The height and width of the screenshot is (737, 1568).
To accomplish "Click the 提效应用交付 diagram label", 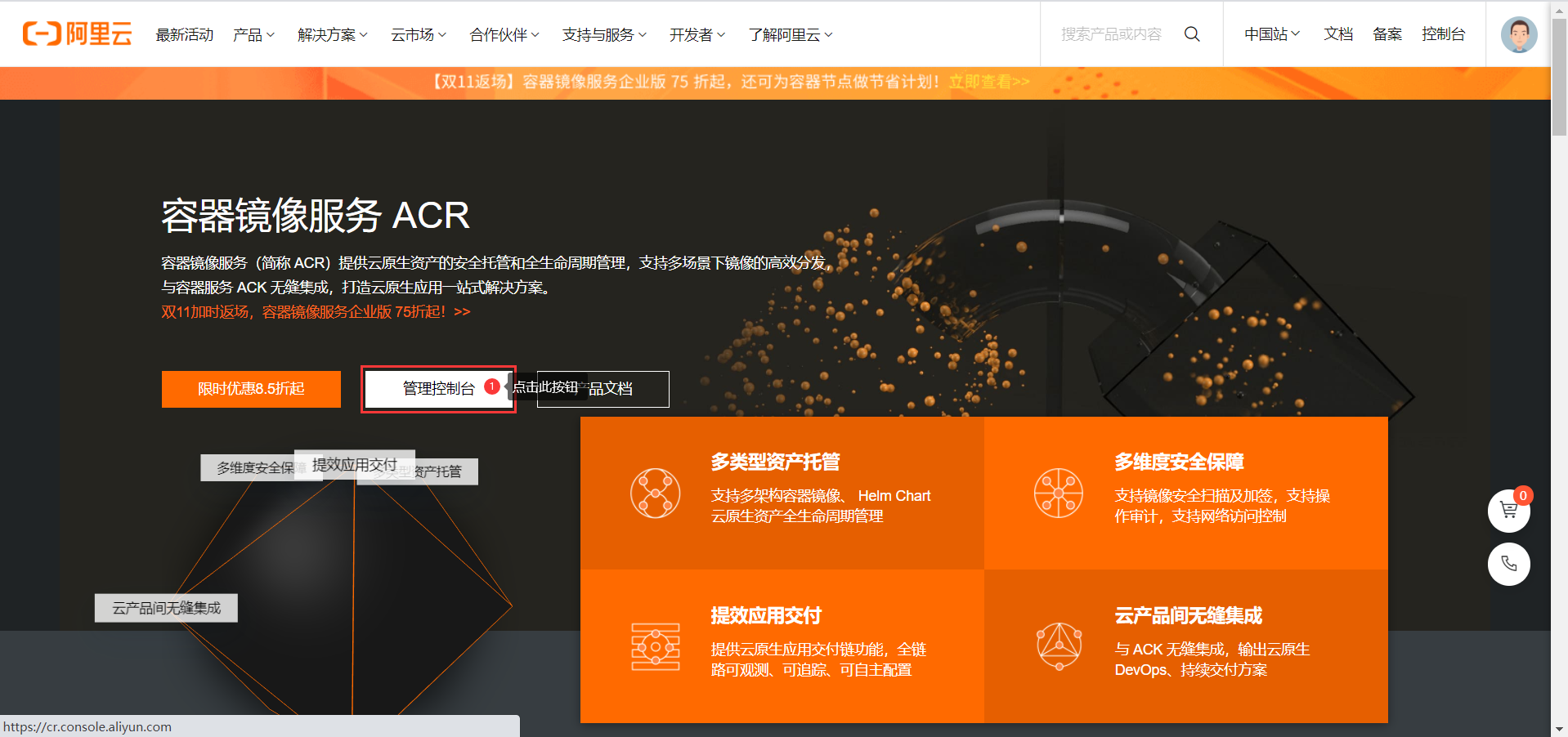I will tap(355, 464).
